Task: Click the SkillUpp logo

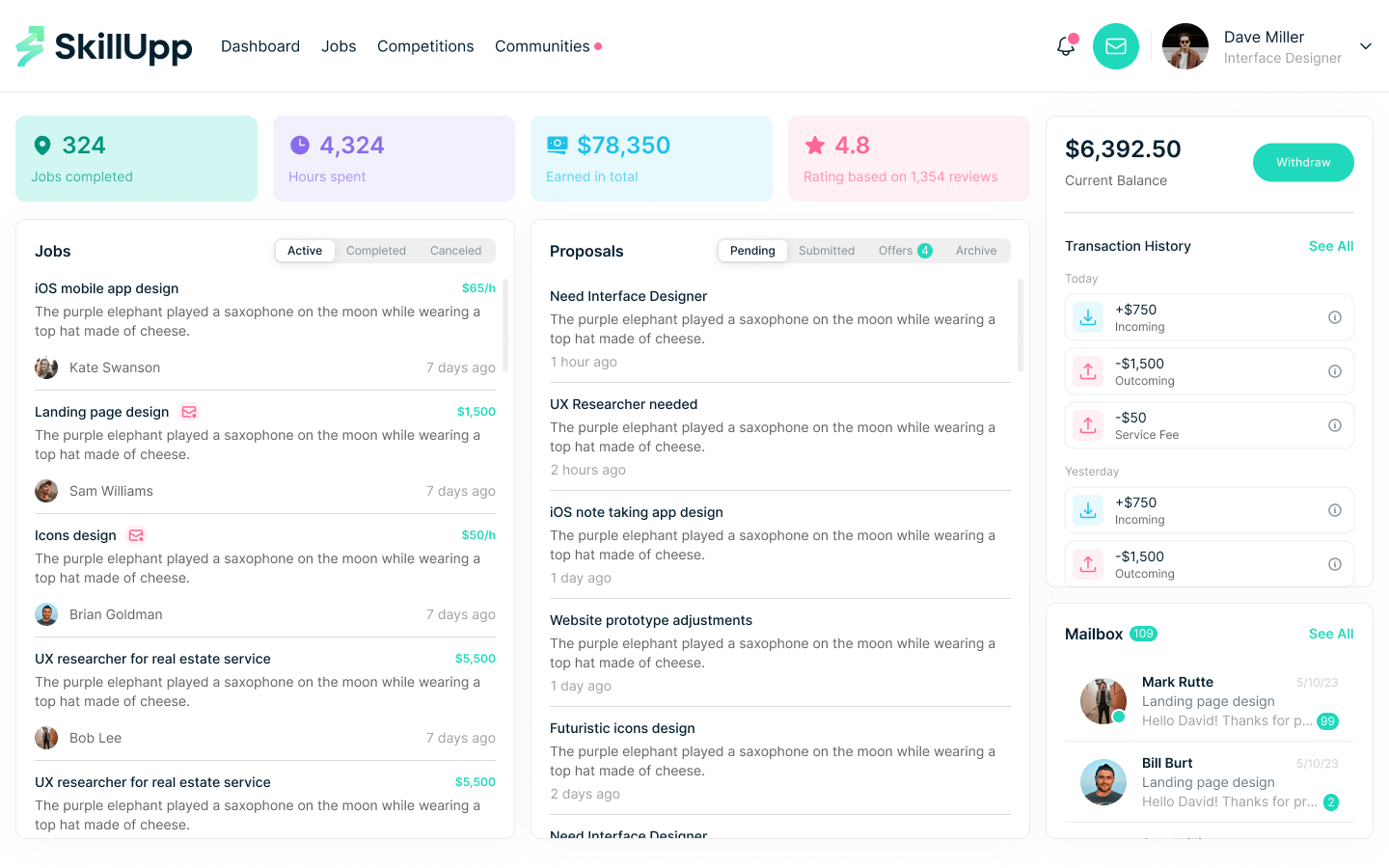Action: [x=104, y=46]
